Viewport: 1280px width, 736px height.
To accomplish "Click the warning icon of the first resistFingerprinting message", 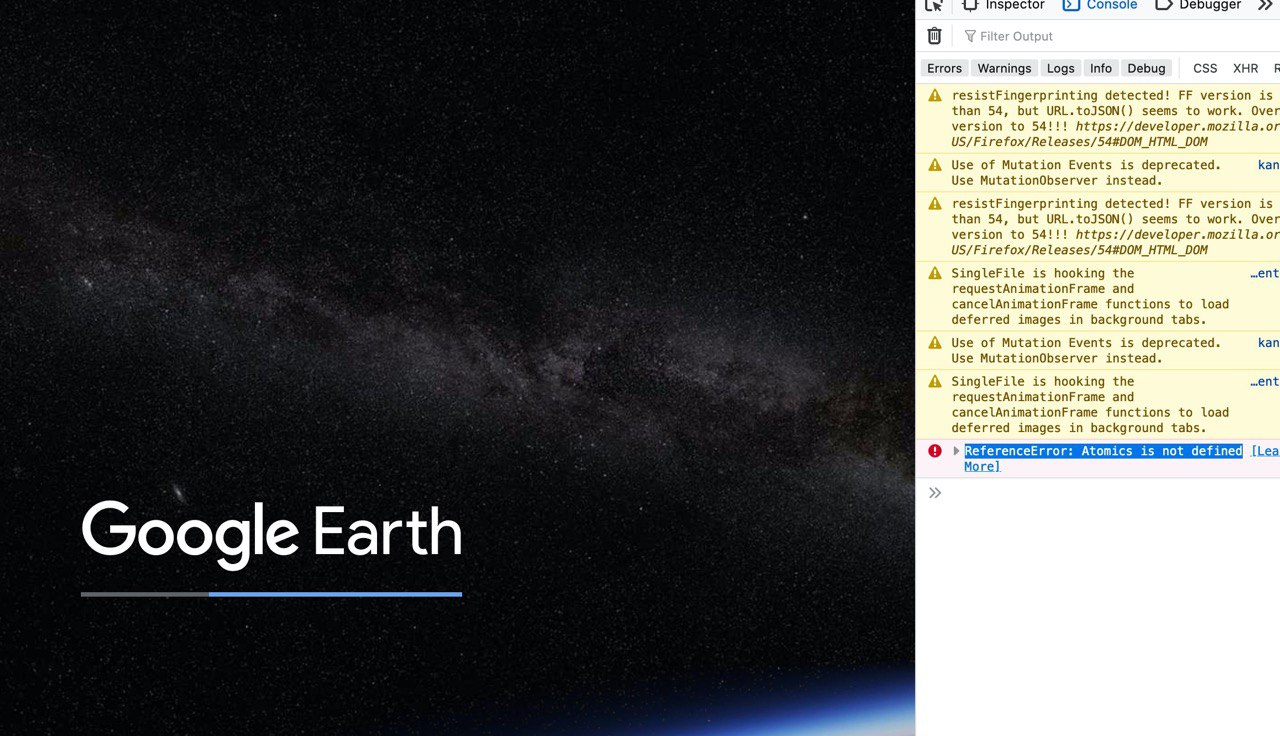I will (x=935, y=96).
